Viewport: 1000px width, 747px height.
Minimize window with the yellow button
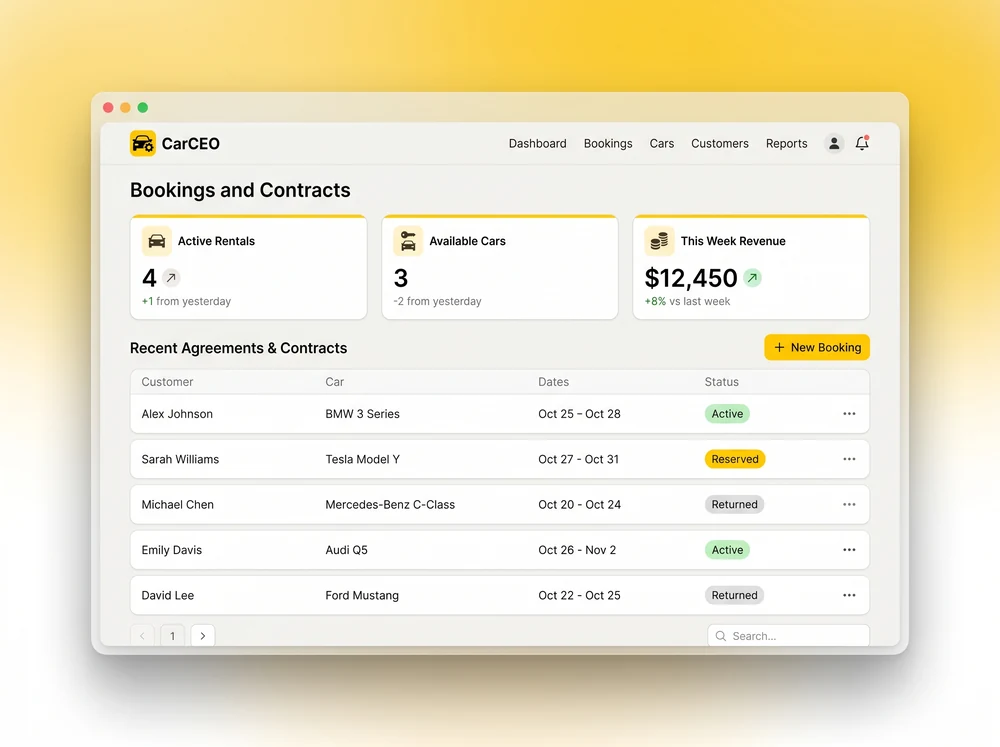pos(126,107)
